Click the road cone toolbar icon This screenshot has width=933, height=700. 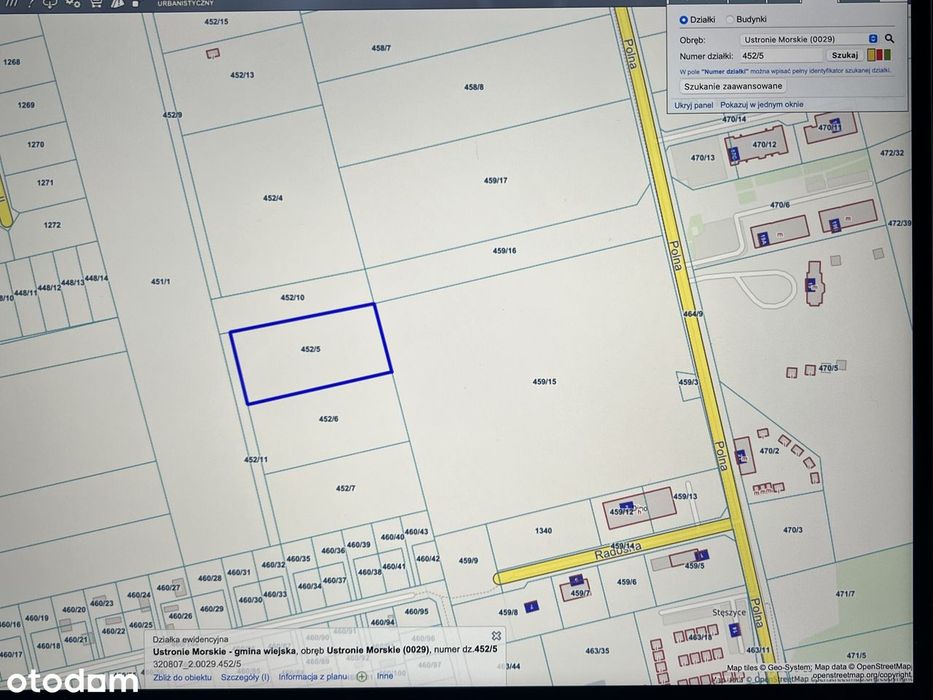point(117,3)
